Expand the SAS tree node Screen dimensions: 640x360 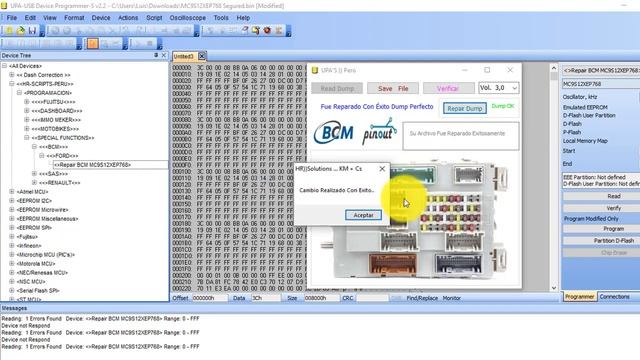coord(34,173)
